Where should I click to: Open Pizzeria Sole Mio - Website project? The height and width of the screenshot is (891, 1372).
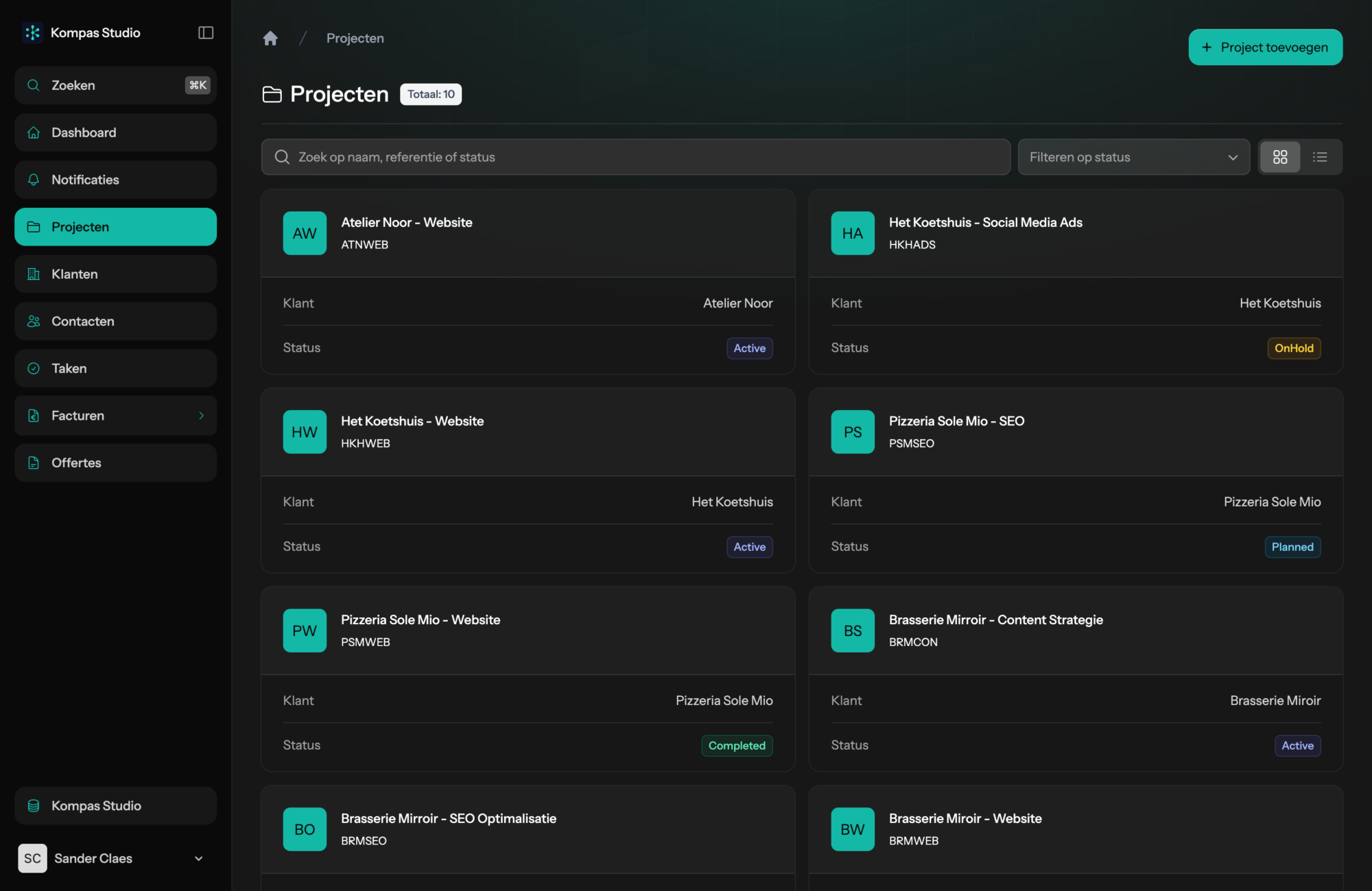(x=421, y=620)
